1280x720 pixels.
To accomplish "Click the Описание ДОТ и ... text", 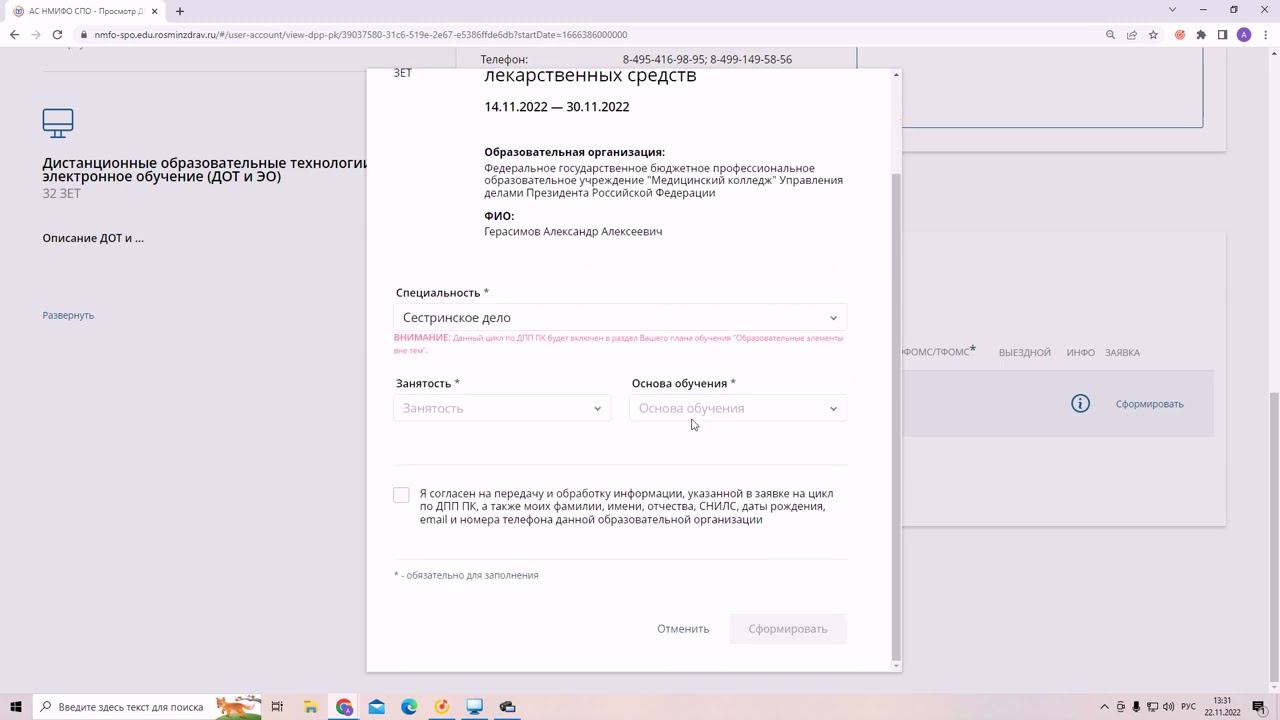I will [93, 239].
